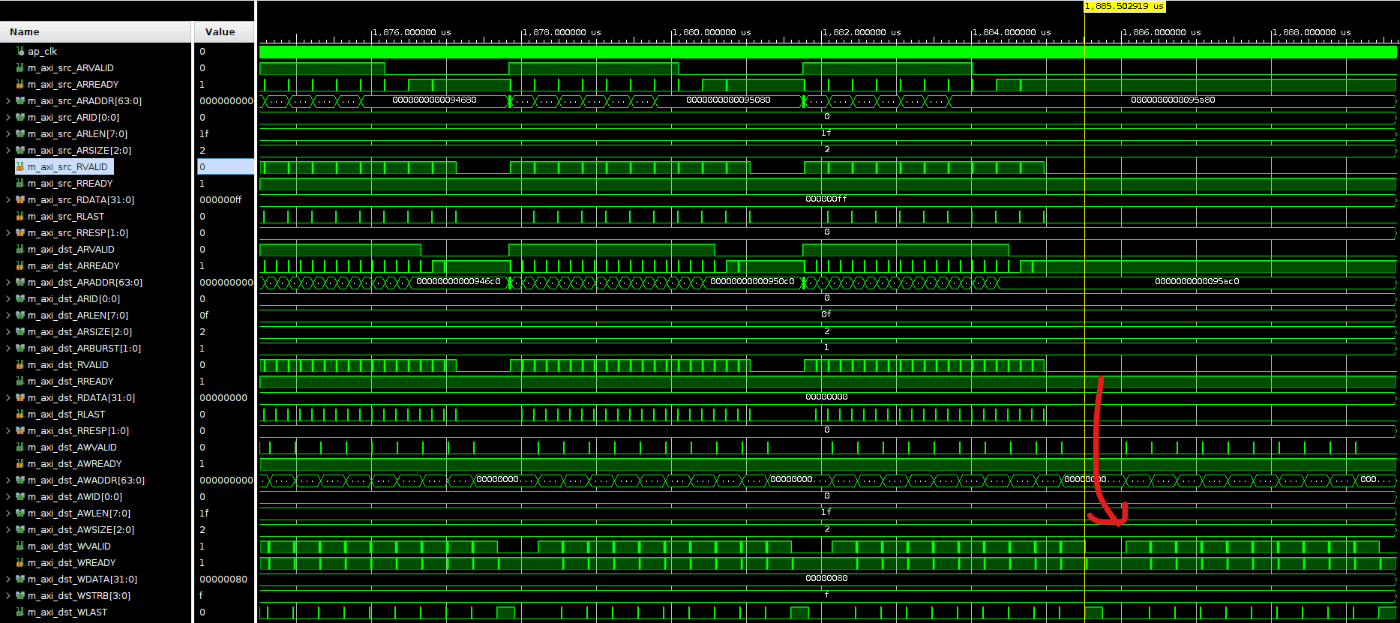
Task: Click the m_axi_dst_WVALID signal icon
Action: pos(21,546)
